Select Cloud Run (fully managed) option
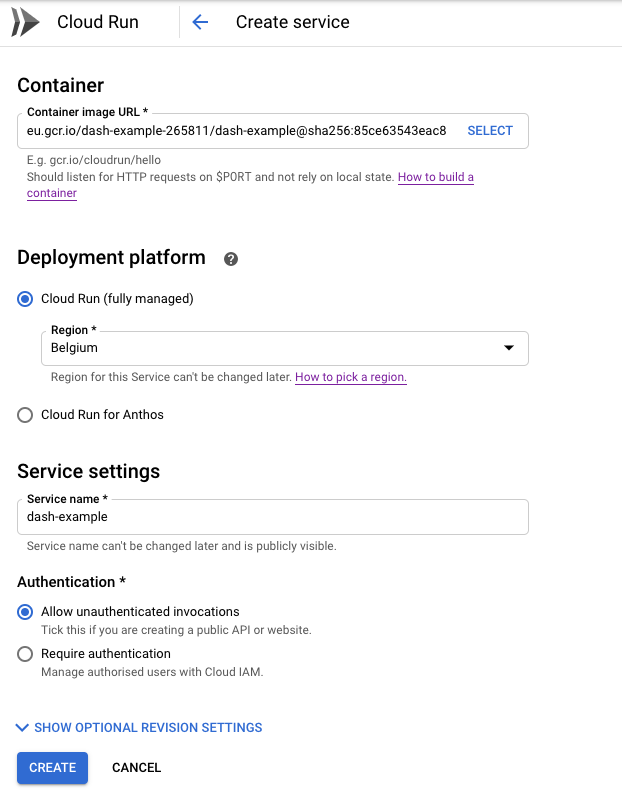Screen dimensions: 622x808 (25, 299)
